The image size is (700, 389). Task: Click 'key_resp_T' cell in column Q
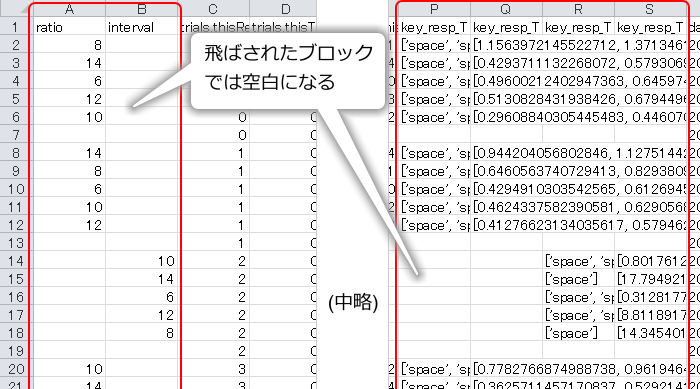click(506, 27)
